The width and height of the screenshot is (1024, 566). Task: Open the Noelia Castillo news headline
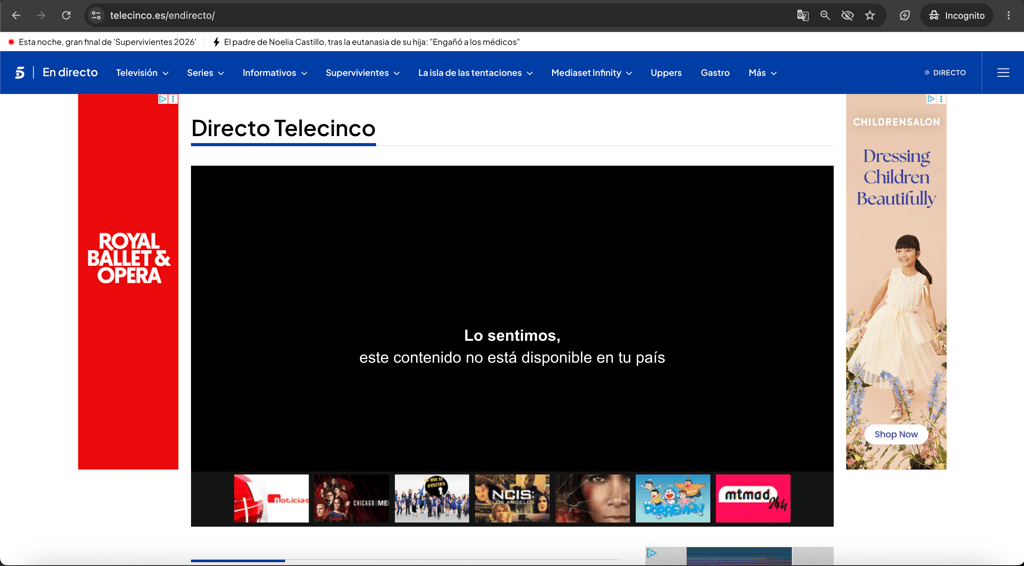(x=372, y=42)
